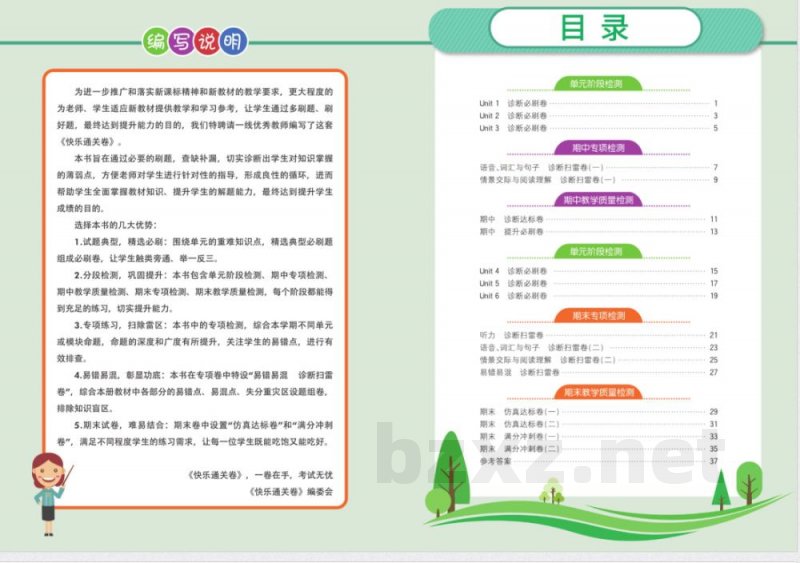Click page number 1 beside Unit 1
The image size is (800, 563).
point(715,103)
